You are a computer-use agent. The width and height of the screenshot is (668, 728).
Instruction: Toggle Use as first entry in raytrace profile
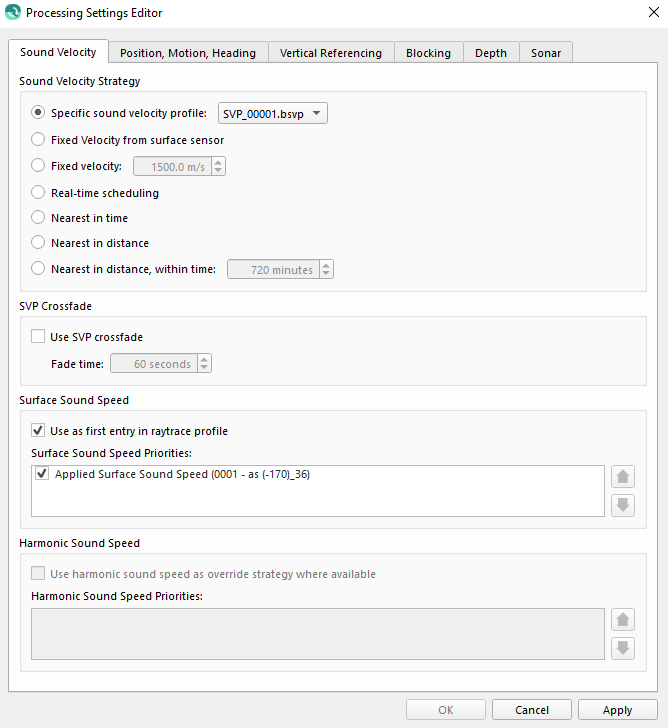point(38,431)
